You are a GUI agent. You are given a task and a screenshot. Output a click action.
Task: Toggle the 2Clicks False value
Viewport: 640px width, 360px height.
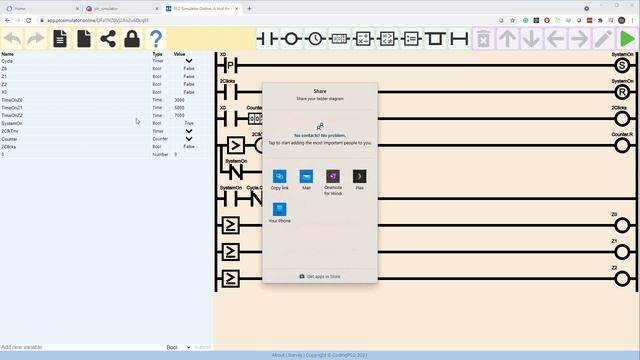189,147
